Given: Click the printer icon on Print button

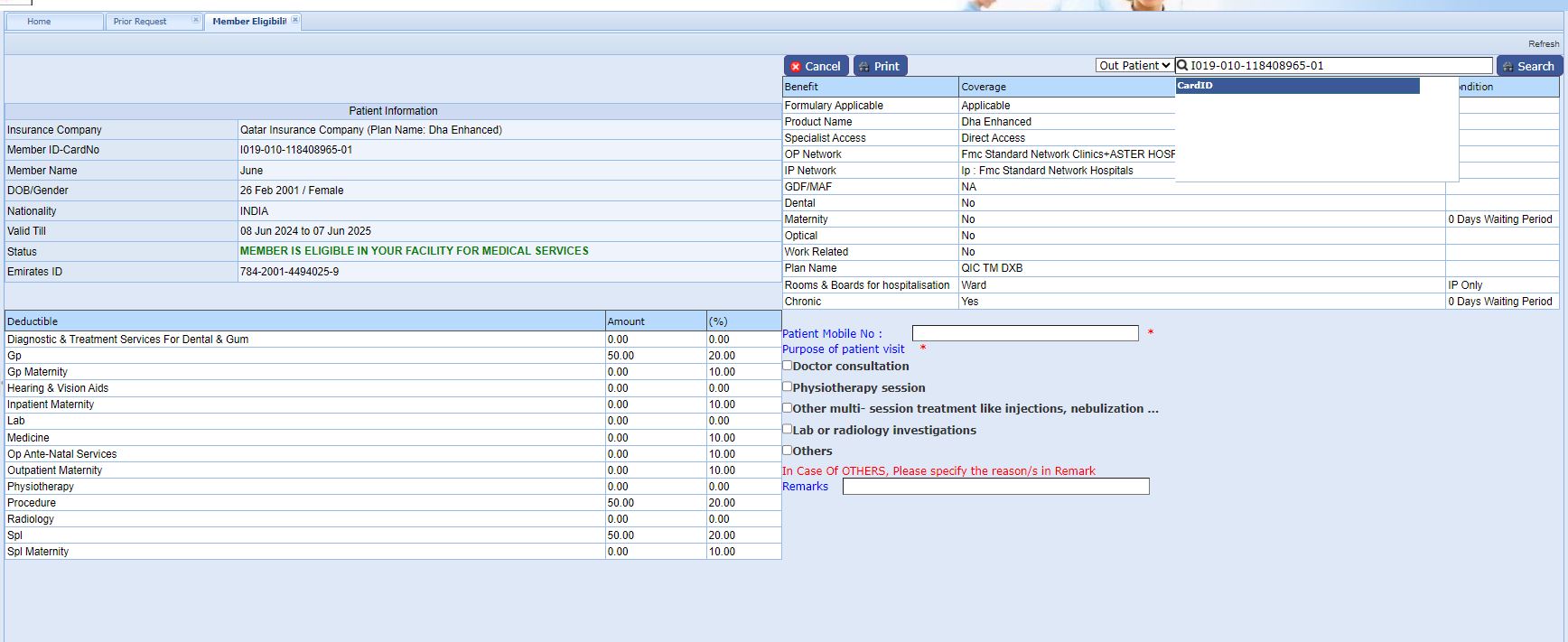Looking at the screenshot, I should pos(864,67).
